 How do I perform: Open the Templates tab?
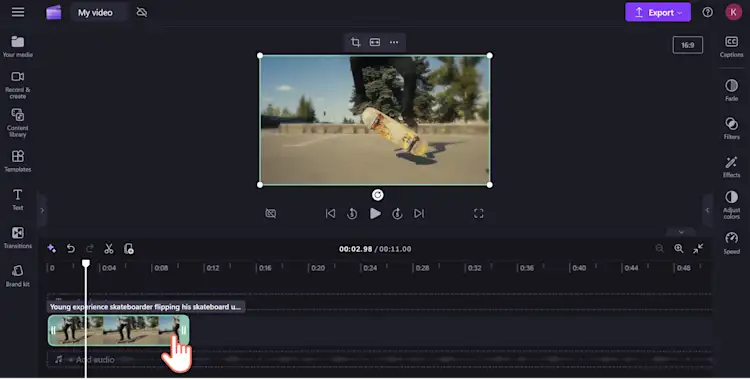(18, 161)
